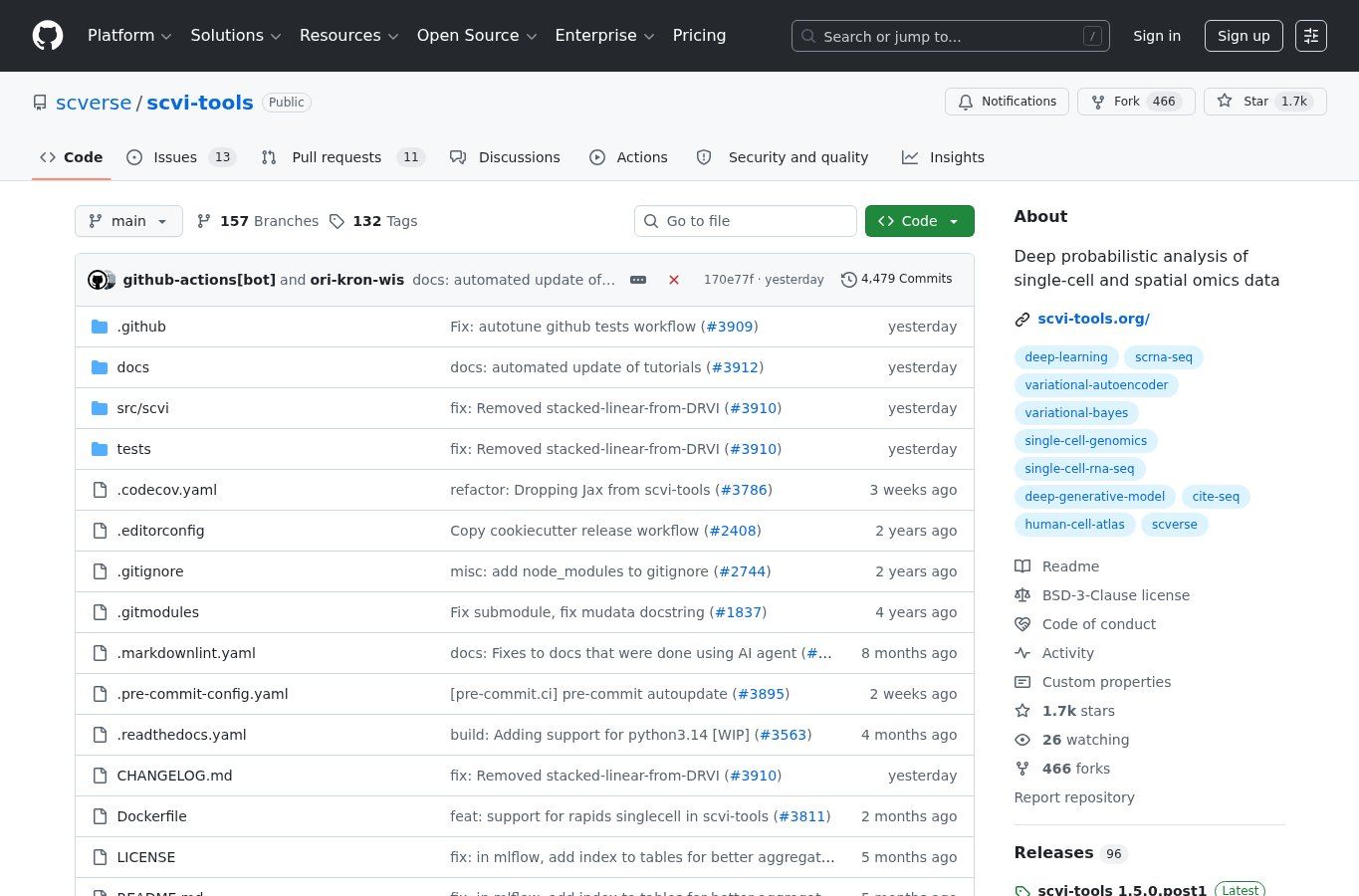Click the red failed status X icon
This screenshot has height=896, width=1359.
pos(674,280)
